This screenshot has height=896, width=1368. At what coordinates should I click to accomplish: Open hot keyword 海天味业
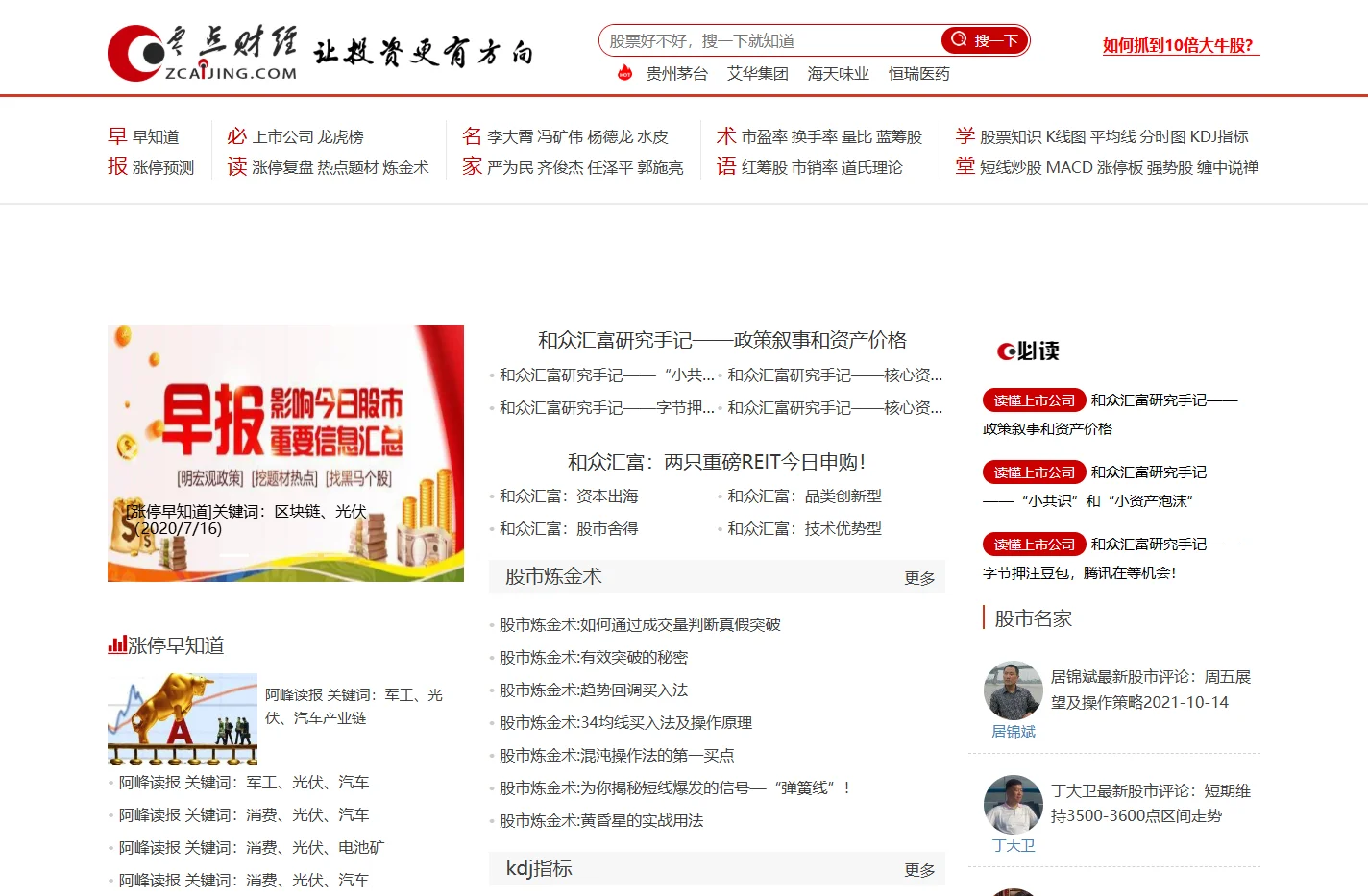838,74
